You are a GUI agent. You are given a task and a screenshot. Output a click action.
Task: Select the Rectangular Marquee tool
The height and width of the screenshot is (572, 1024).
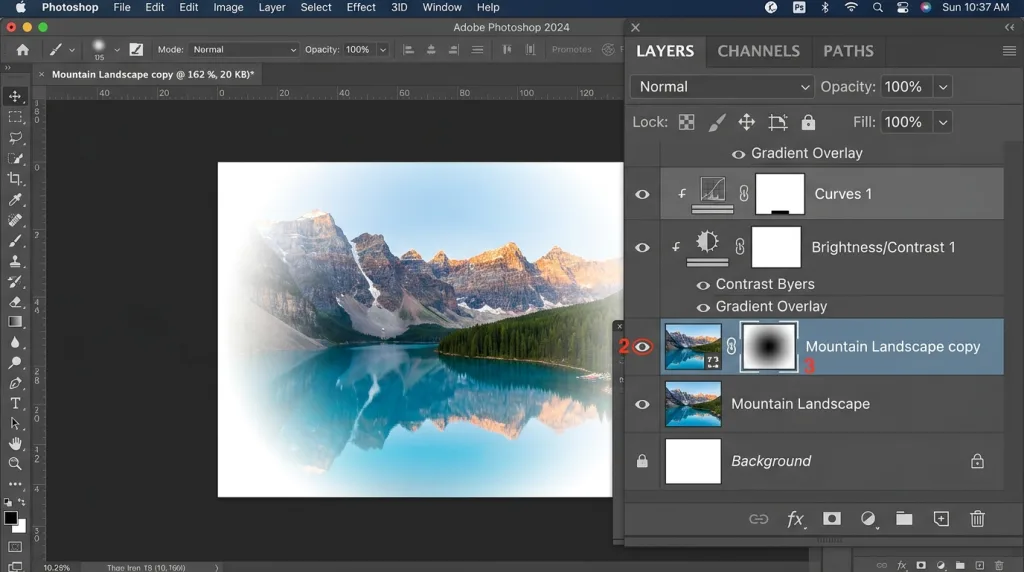(15, 118)
